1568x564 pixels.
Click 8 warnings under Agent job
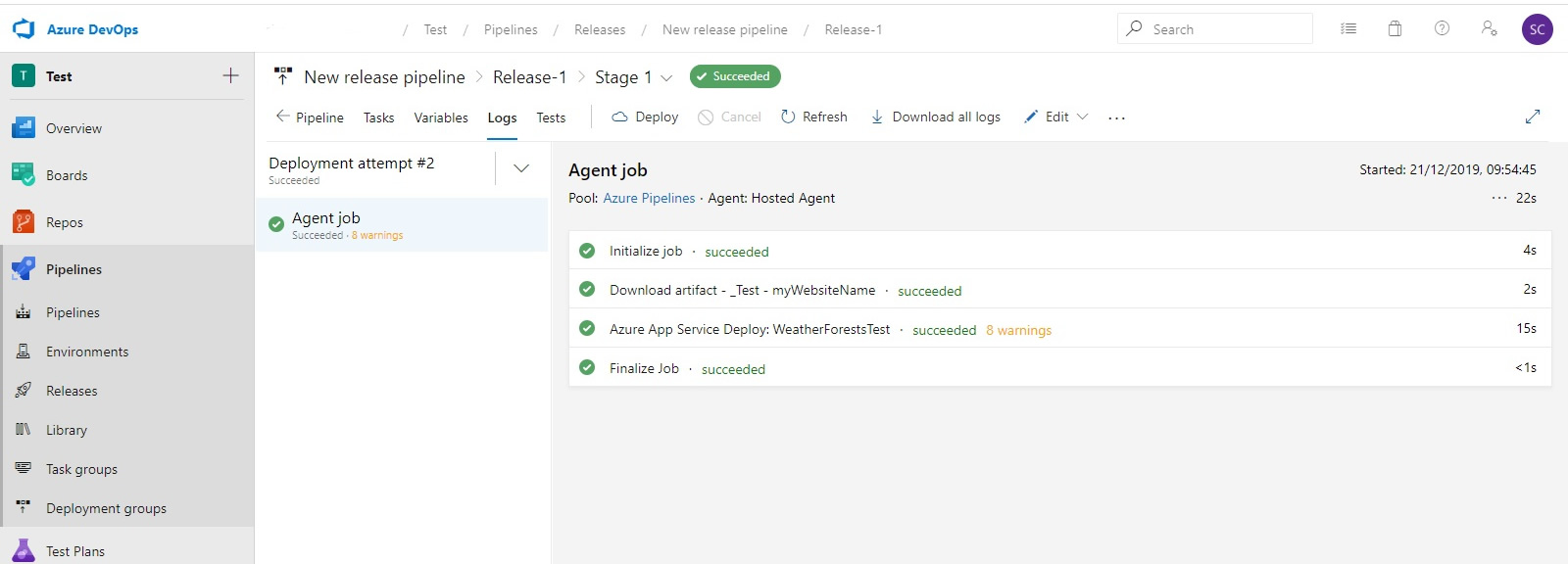377,236
